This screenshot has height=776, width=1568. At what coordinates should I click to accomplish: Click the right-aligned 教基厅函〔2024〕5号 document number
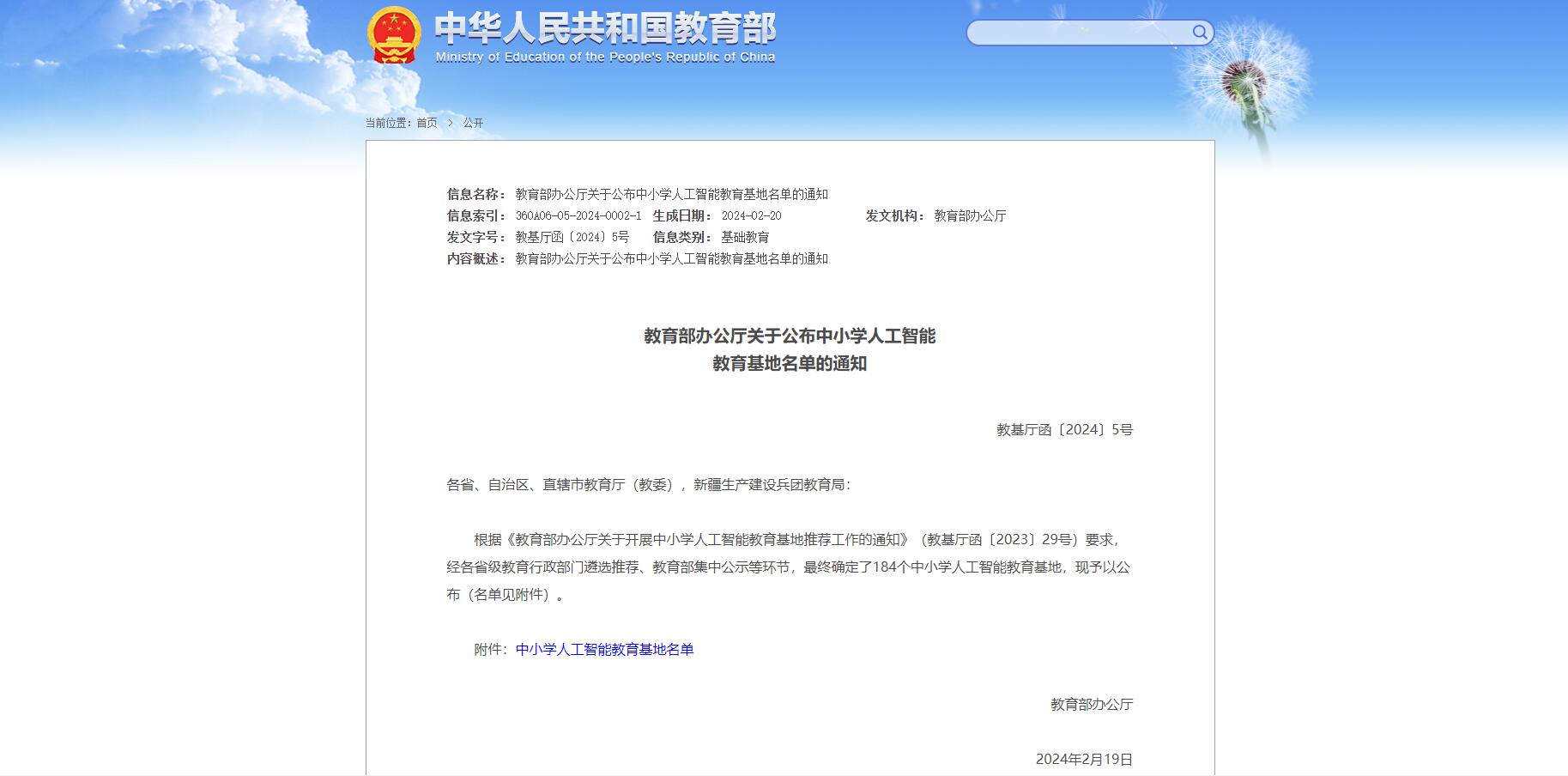[x=1064, y=430]
